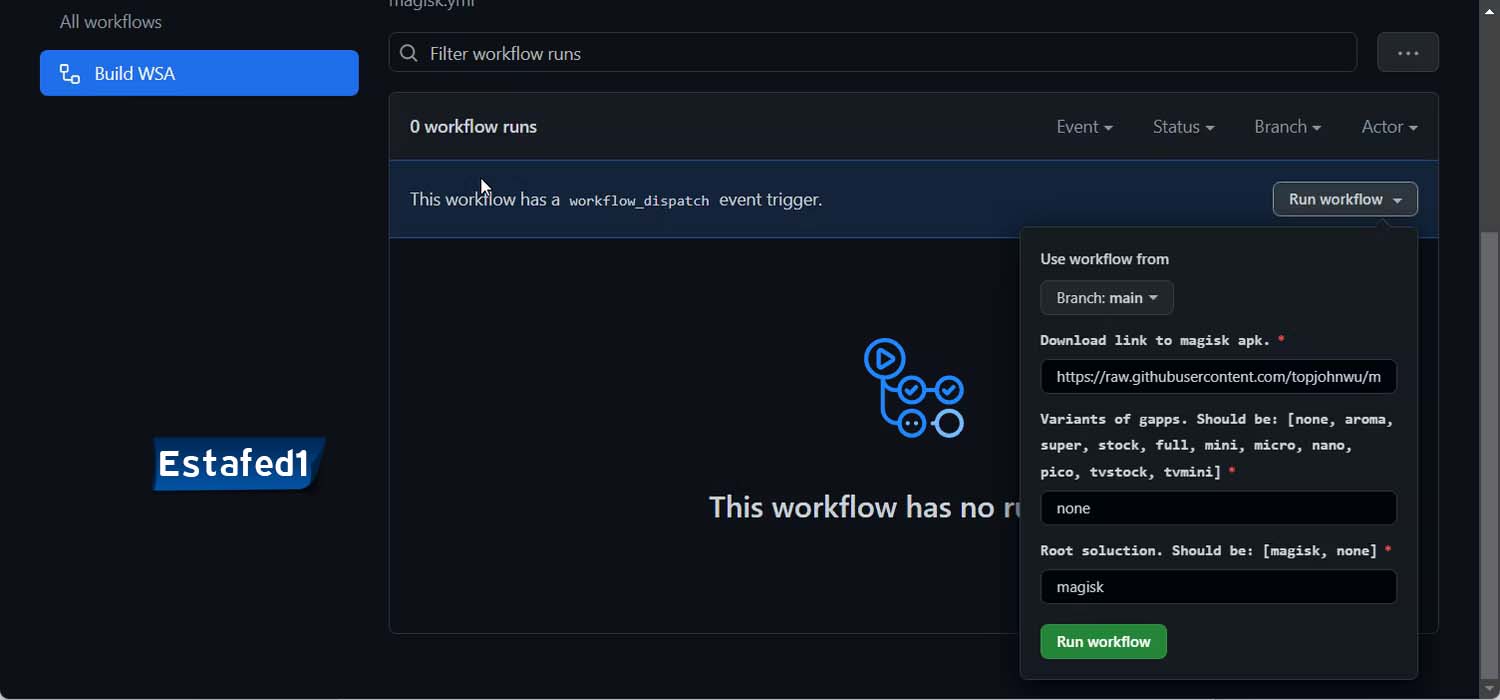
Task: Click the gapps variant field containing 'none'
Action: point(1218,508)
